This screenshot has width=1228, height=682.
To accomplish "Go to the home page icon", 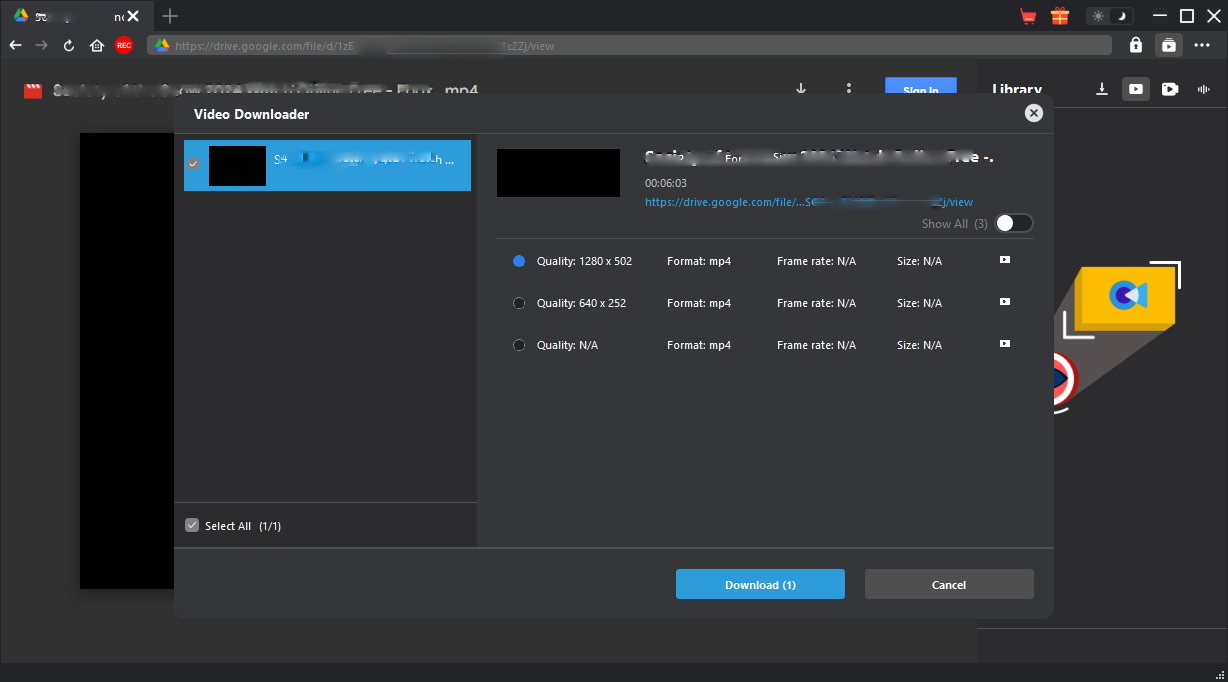I will [97, 45].
